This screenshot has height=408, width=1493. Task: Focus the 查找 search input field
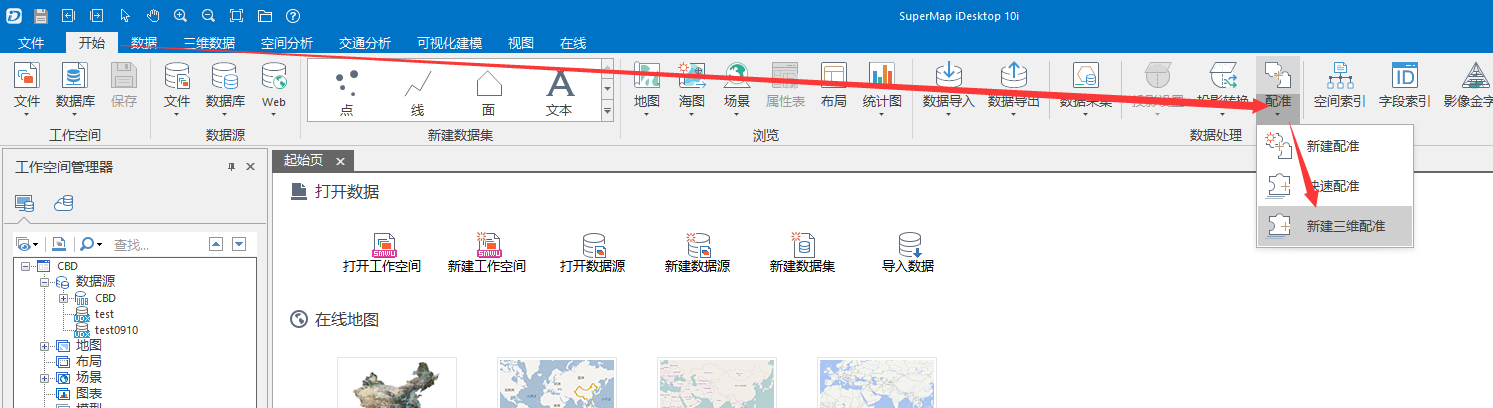click(x=155, y=244)
